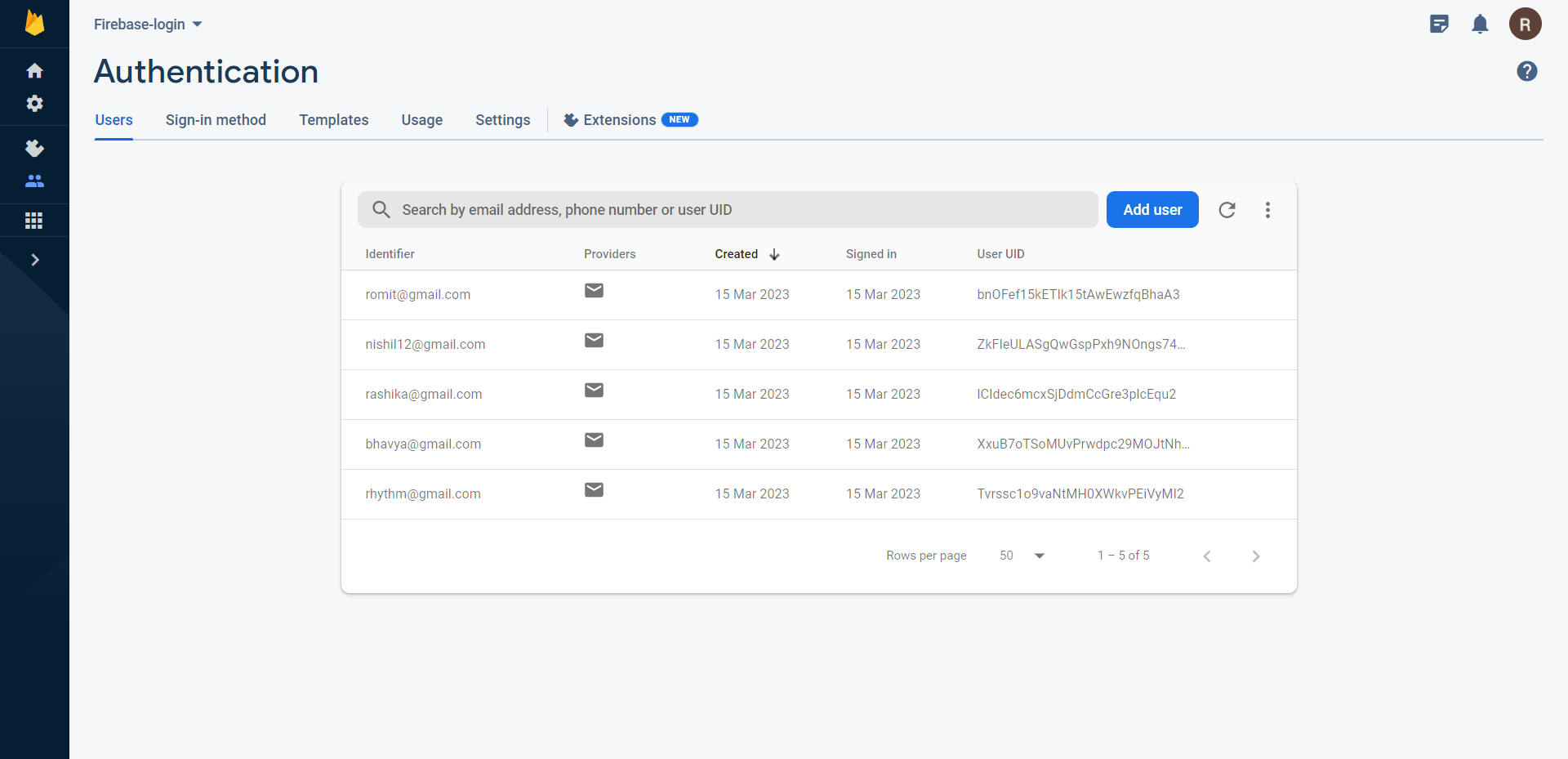Open the overflow three-dot menu near Add user

1267,209
